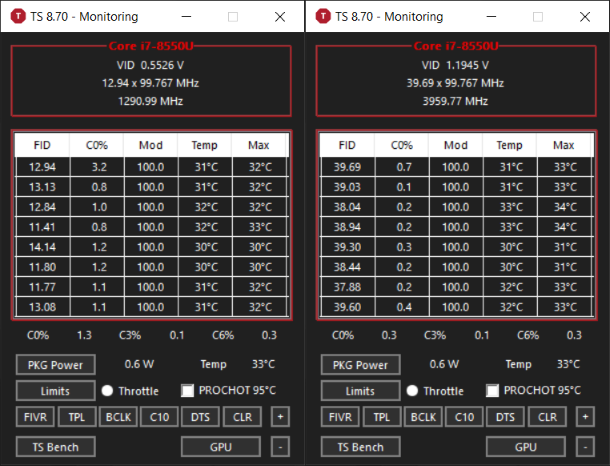
Task: Click BCLK button in left window
Action: pos(118,417)
